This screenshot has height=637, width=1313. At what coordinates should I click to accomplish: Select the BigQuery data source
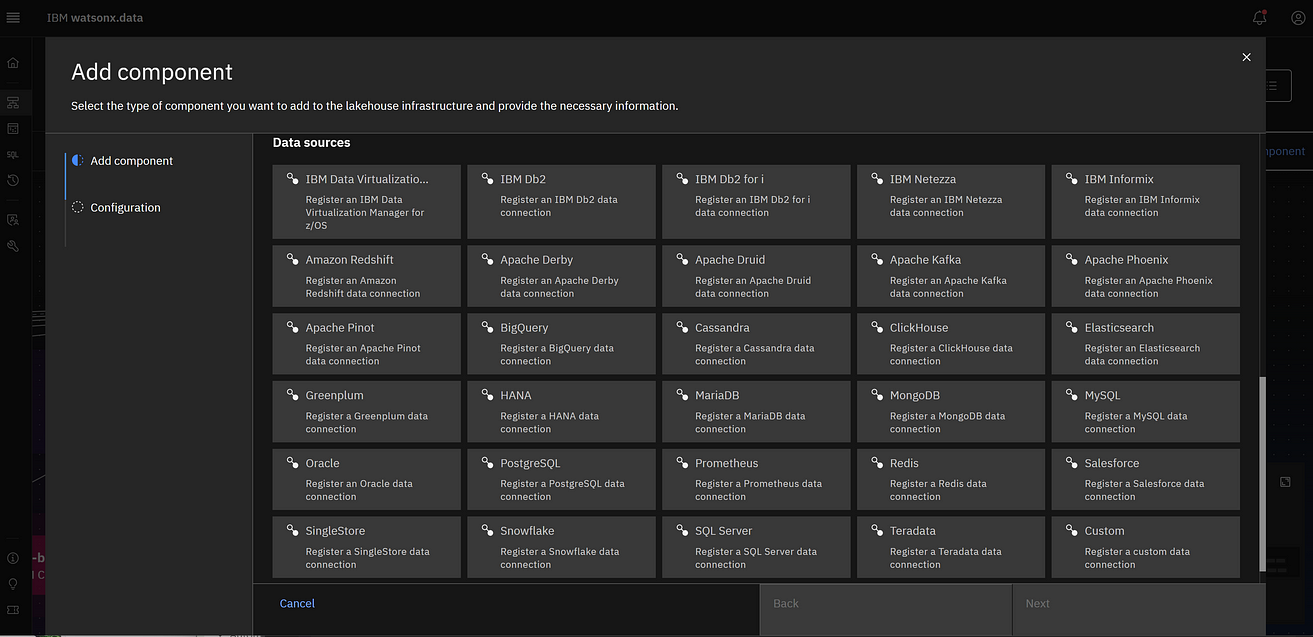pyautogui.click(x=561, y=344)
